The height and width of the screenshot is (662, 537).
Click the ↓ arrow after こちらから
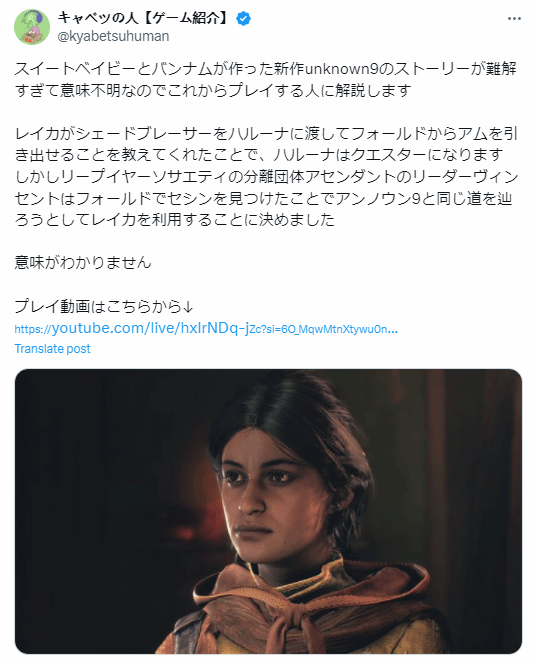[x=188, y=307]
